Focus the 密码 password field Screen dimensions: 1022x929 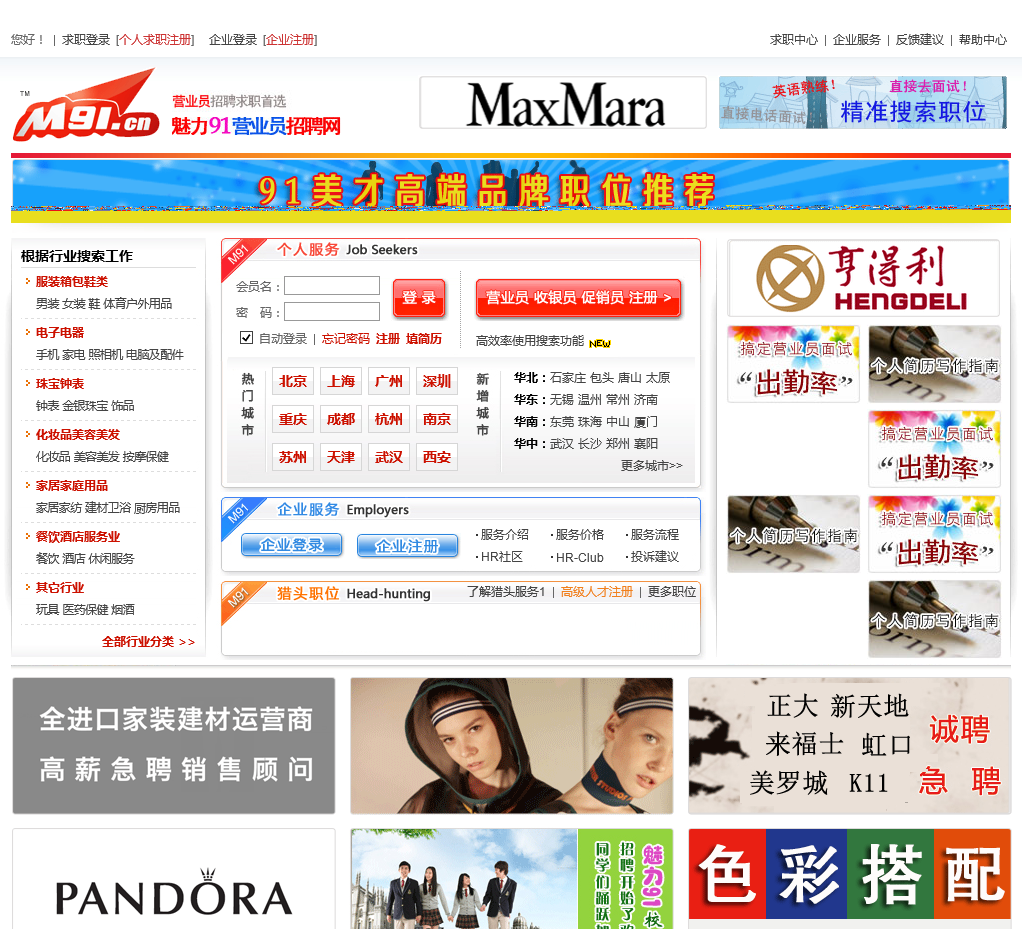(332, 312)
